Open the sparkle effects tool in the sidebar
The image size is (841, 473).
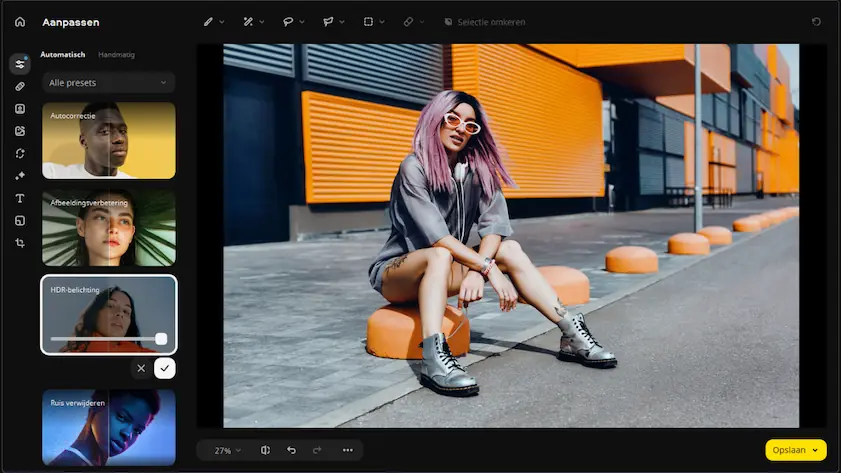[20, 176]
